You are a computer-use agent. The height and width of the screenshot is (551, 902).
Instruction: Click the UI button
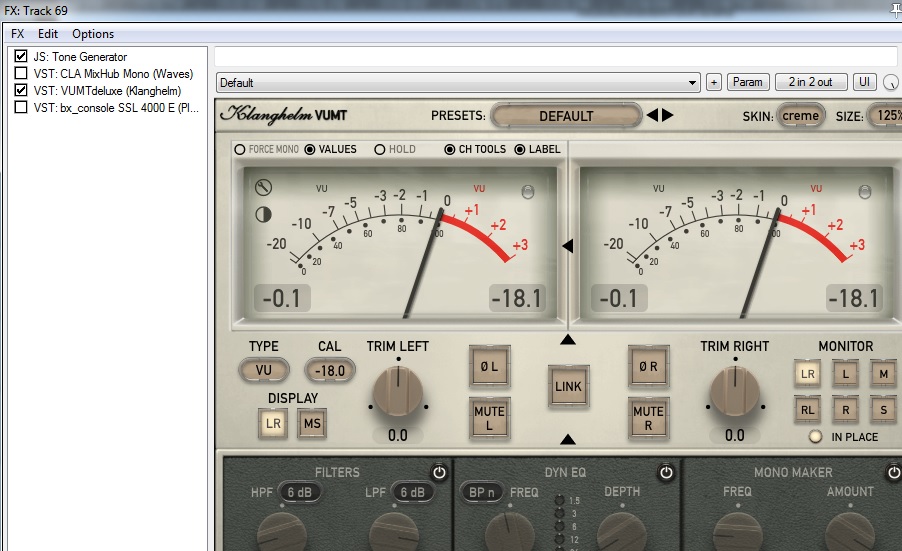tap(865, 82)
